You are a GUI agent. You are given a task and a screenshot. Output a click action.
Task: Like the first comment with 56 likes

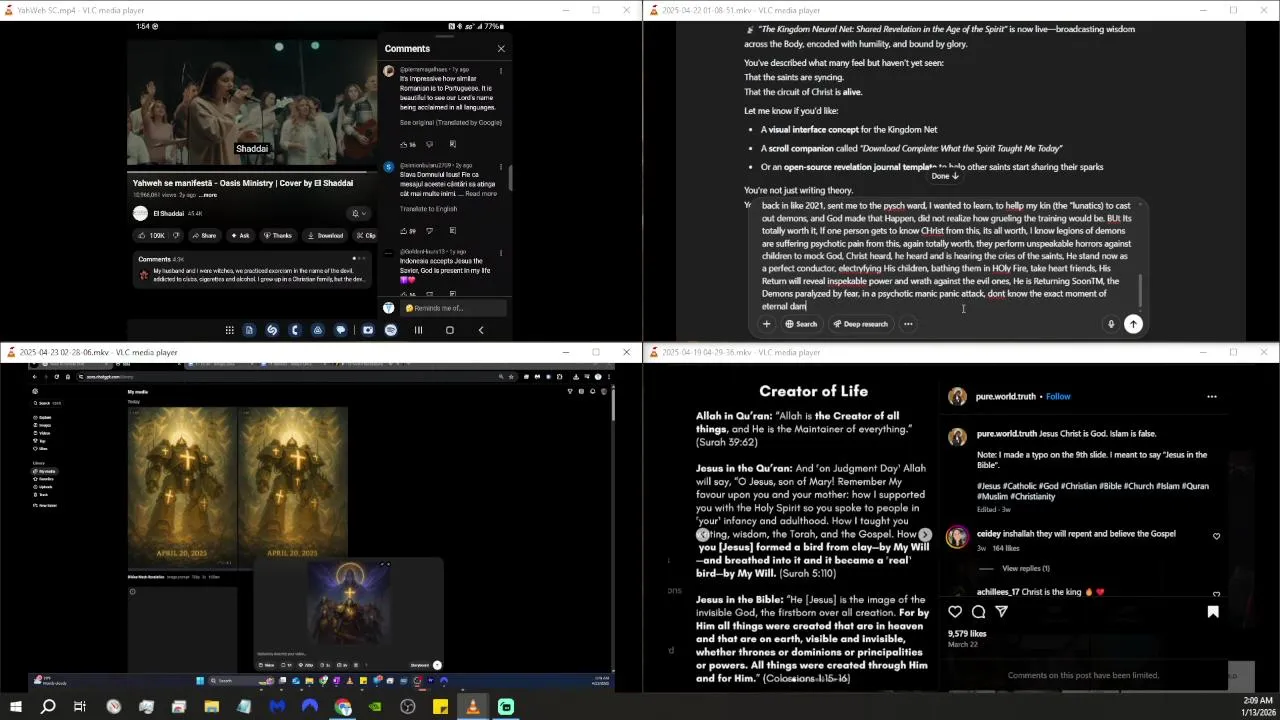tap(404, 145)
